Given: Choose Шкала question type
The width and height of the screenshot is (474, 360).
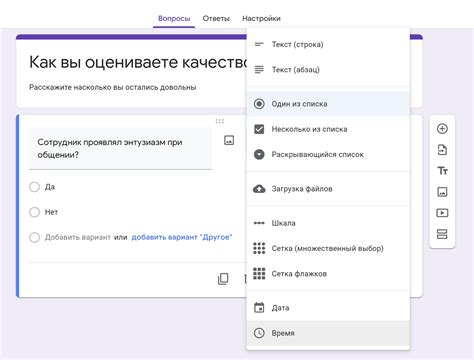Looking at the screenshot, I should 328,223.
